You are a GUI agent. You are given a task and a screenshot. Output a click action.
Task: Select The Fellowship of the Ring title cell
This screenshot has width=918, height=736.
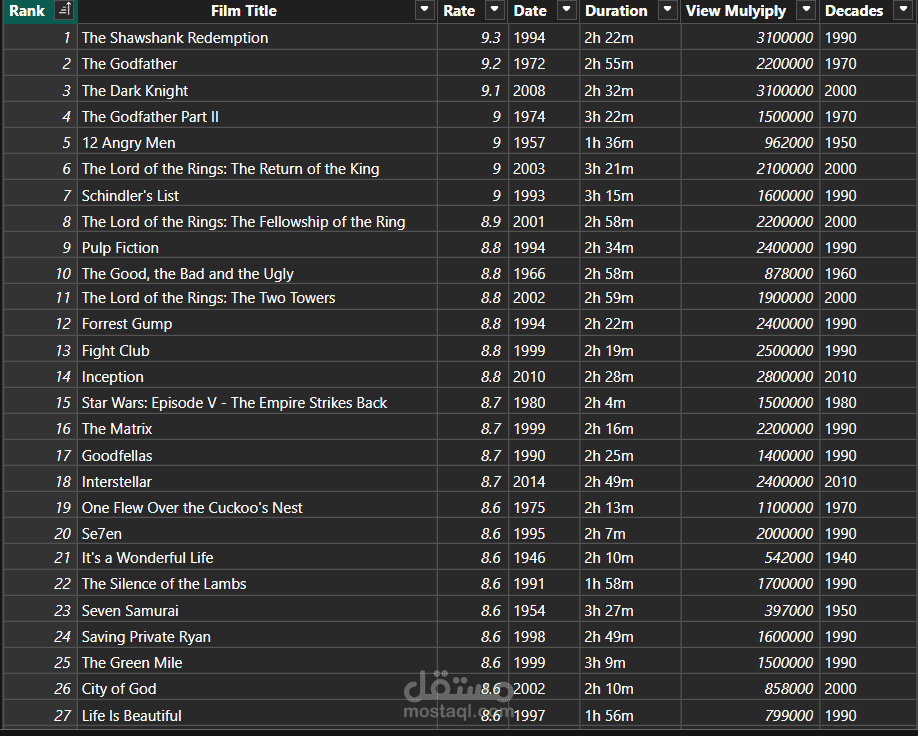tap(258, 221)
